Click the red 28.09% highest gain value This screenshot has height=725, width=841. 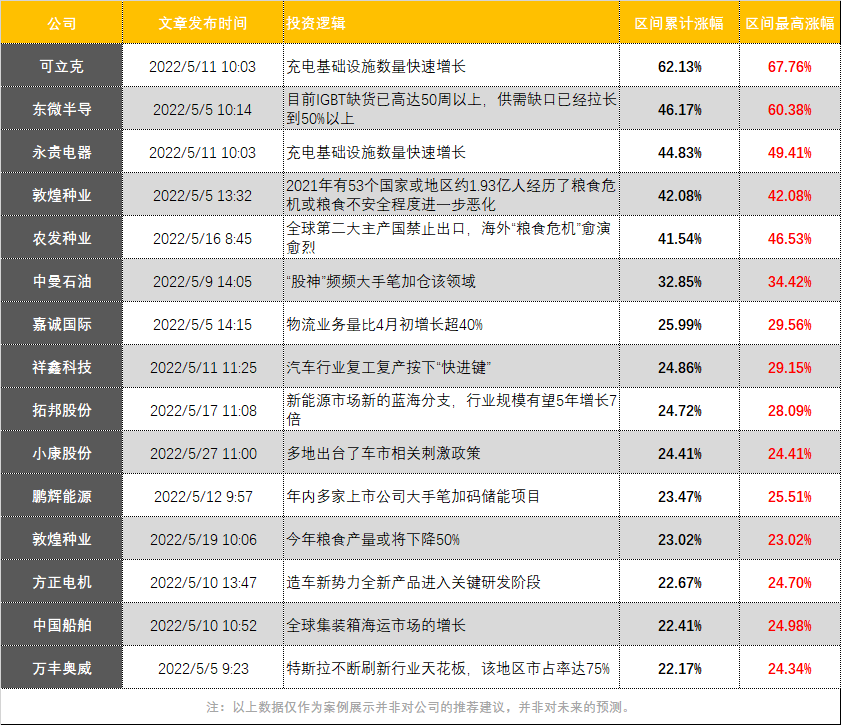pyautogui.click(x=790, y=410)
